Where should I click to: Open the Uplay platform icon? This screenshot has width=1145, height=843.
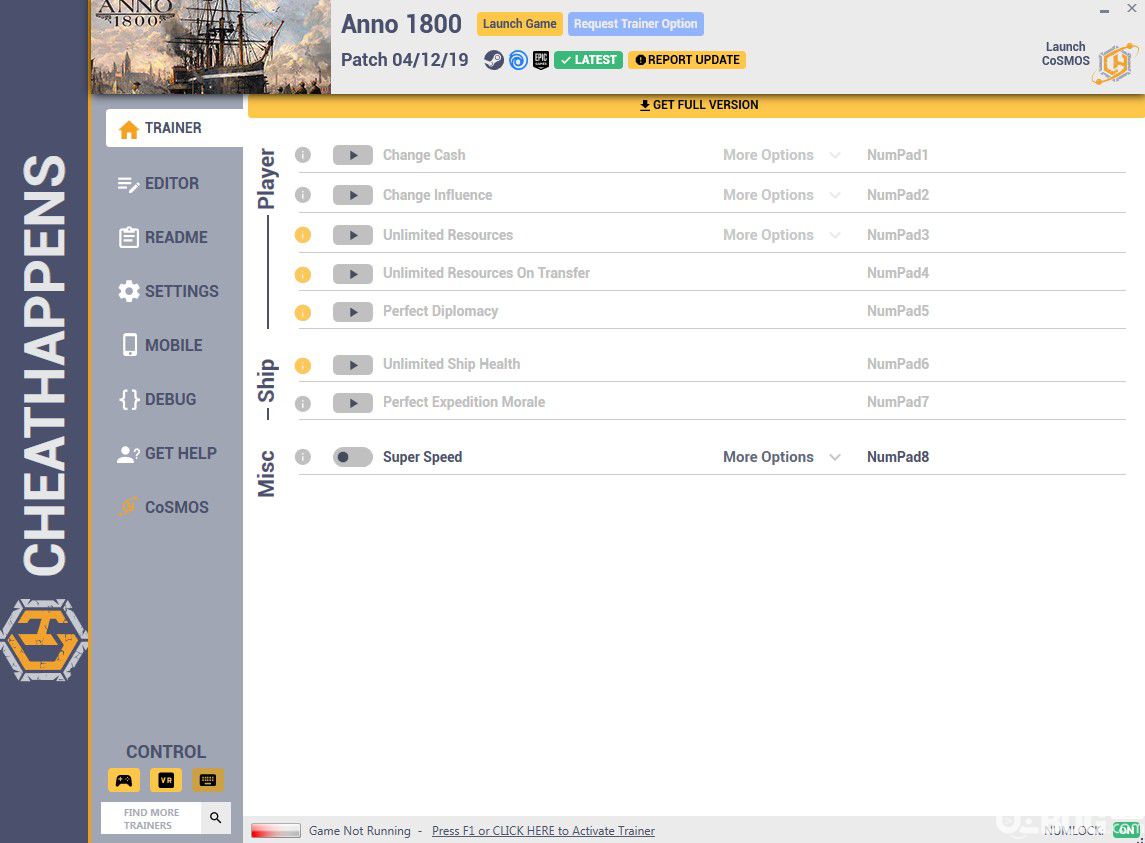tap(518, 60)
